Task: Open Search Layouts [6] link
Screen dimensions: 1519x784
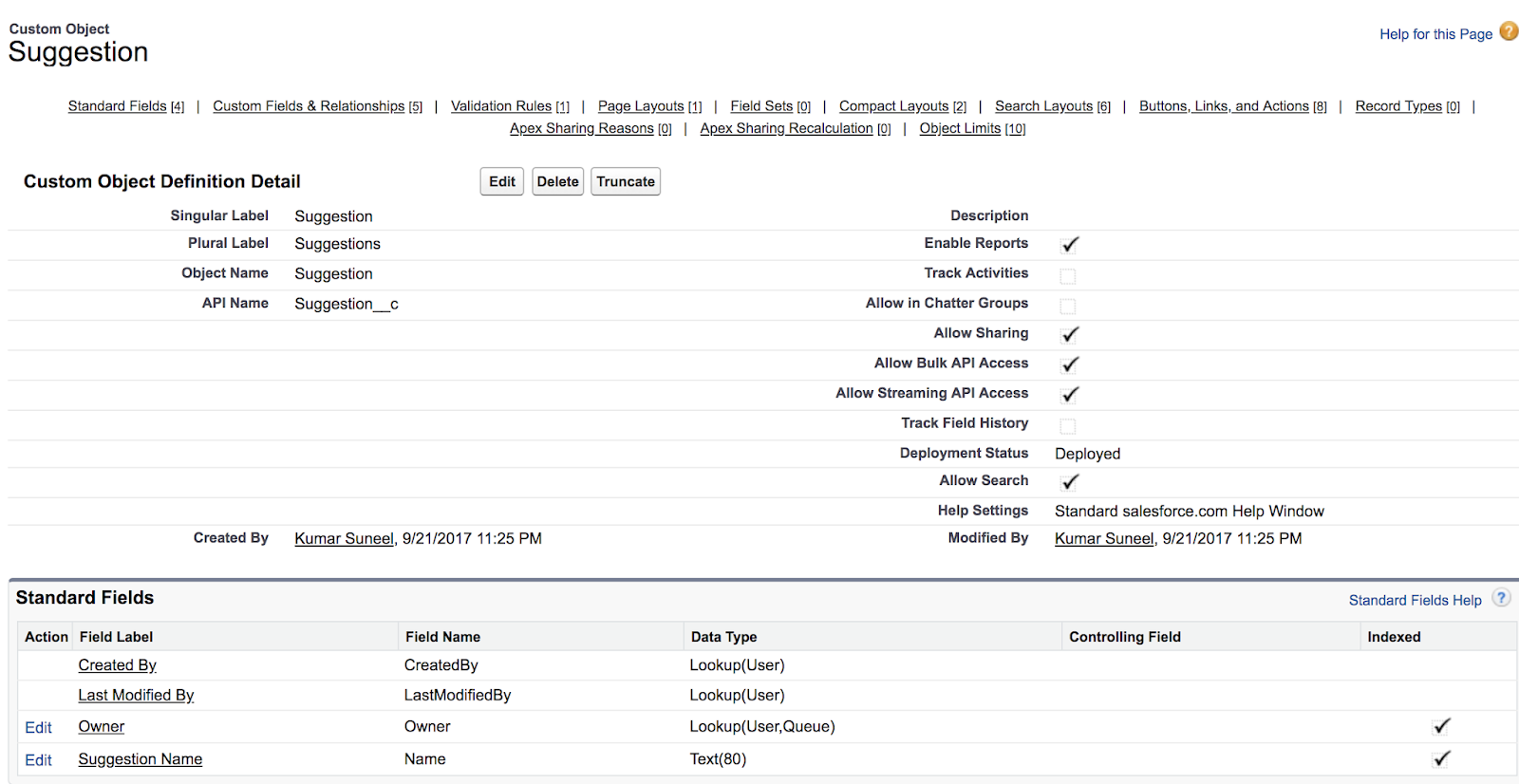Action: 1053,106
